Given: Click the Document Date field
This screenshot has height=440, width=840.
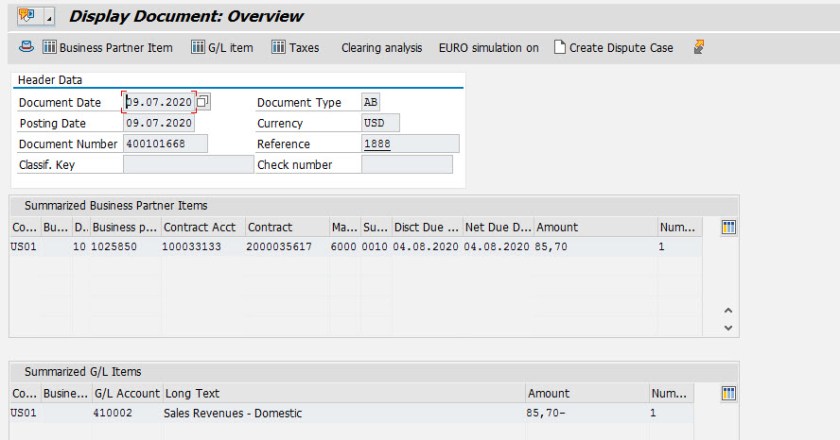Looking at the screenshot, I should 159,102.
